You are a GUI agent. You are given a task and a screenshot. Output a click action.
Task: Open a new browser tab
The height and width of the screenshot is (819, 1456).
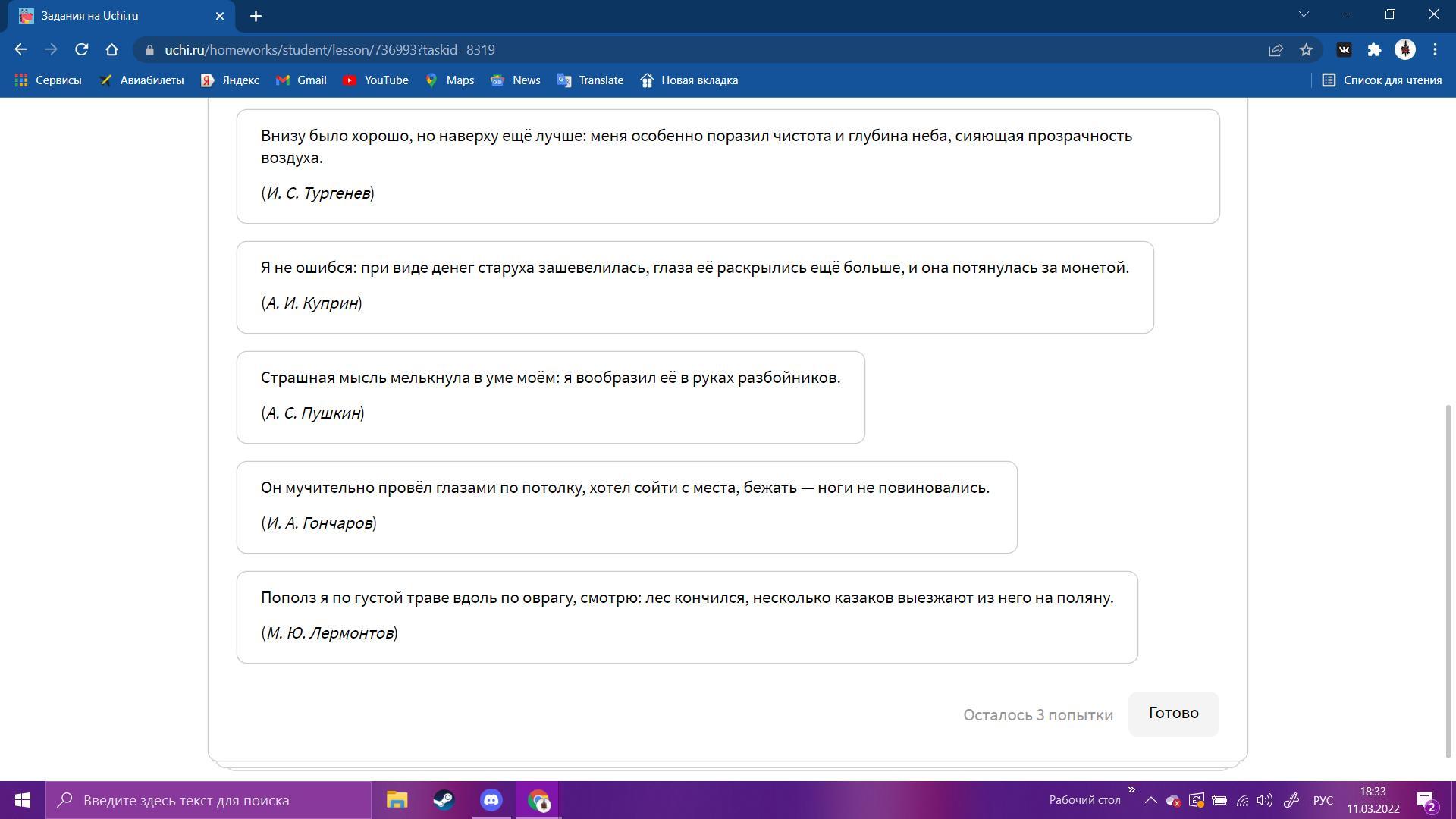256,16
